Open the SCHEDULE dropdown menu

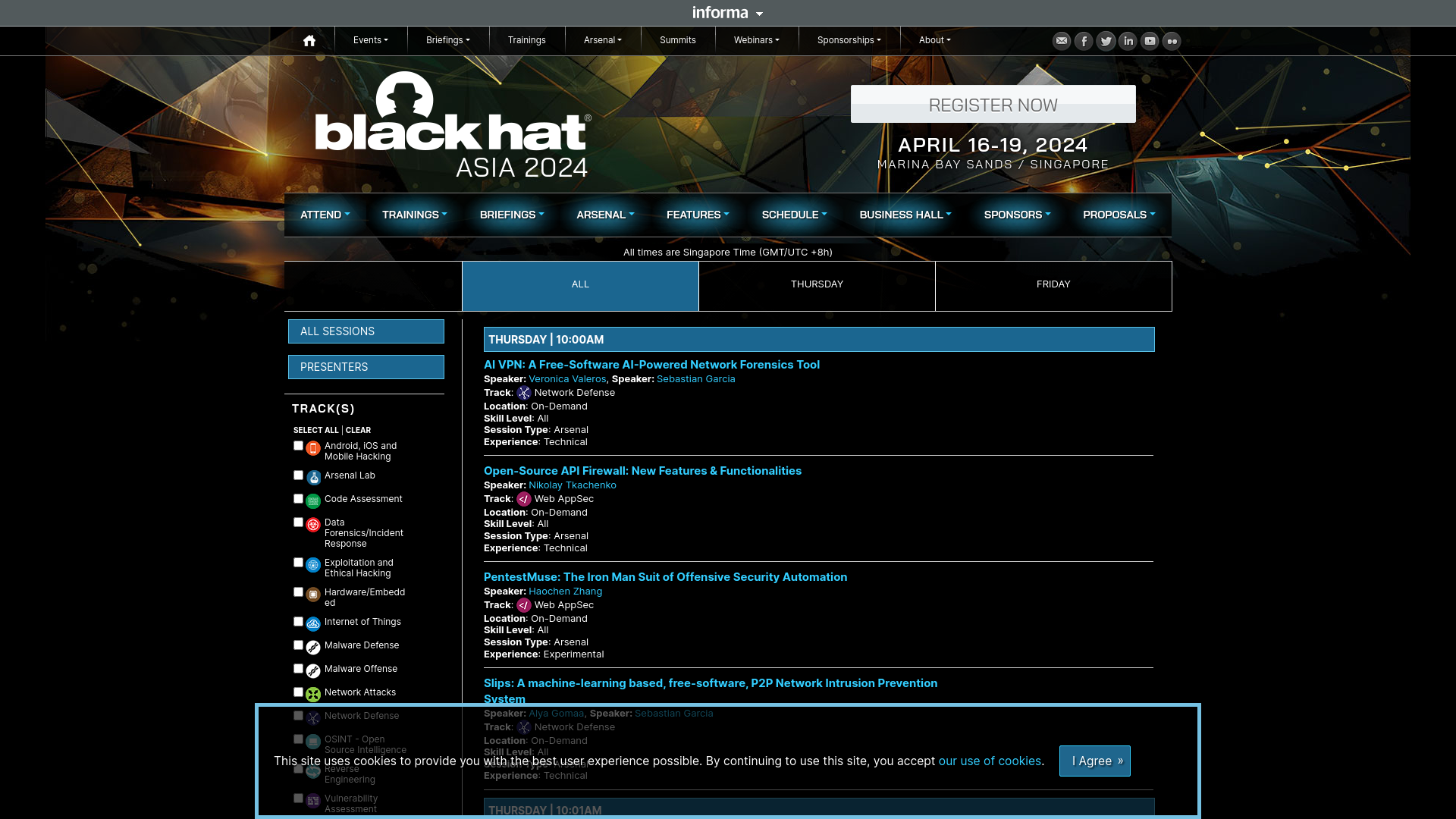[x=793, y=214]
